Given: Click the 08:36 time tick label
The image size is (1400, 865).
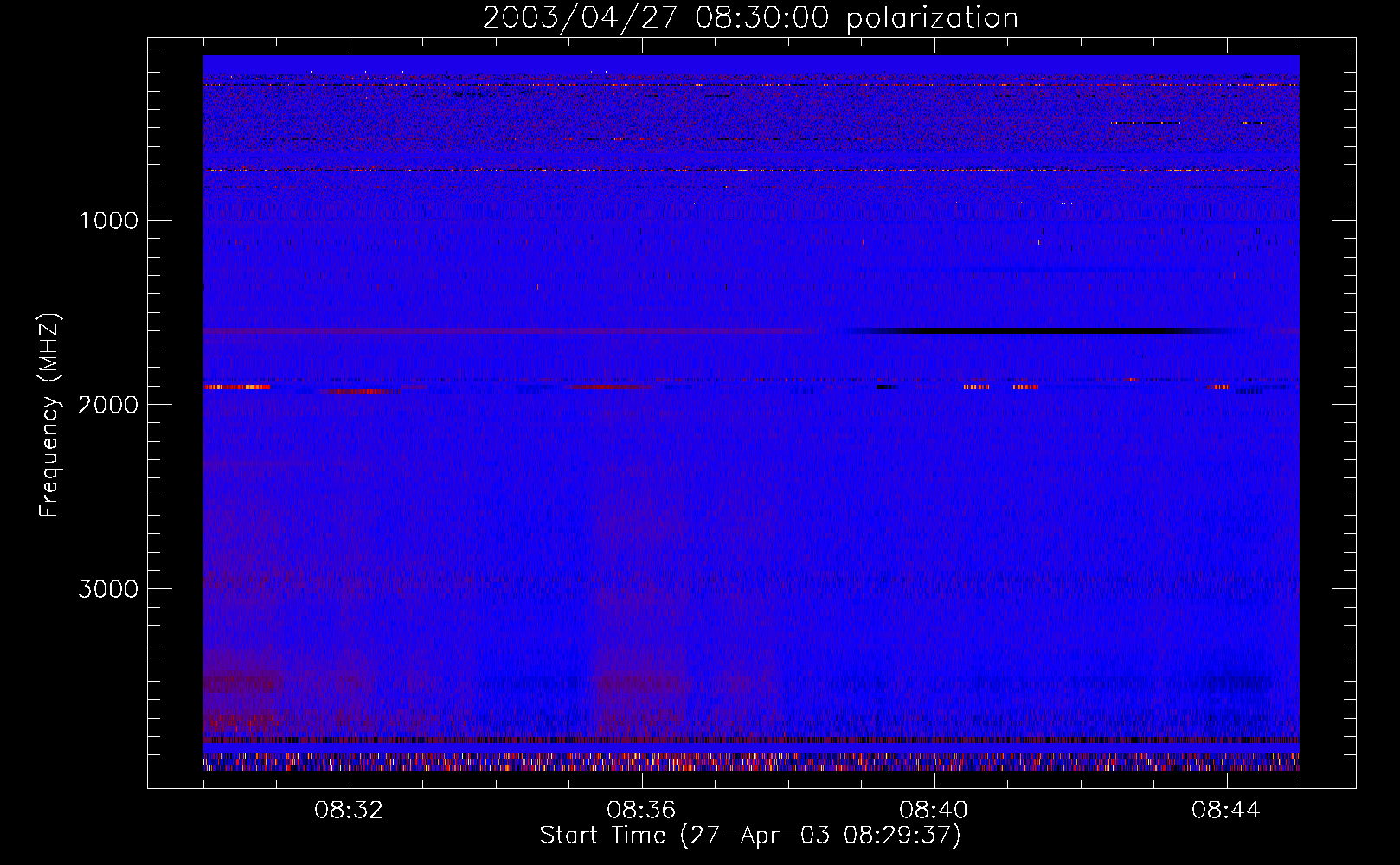Looking at the screenshot, I should click(641, 811).
